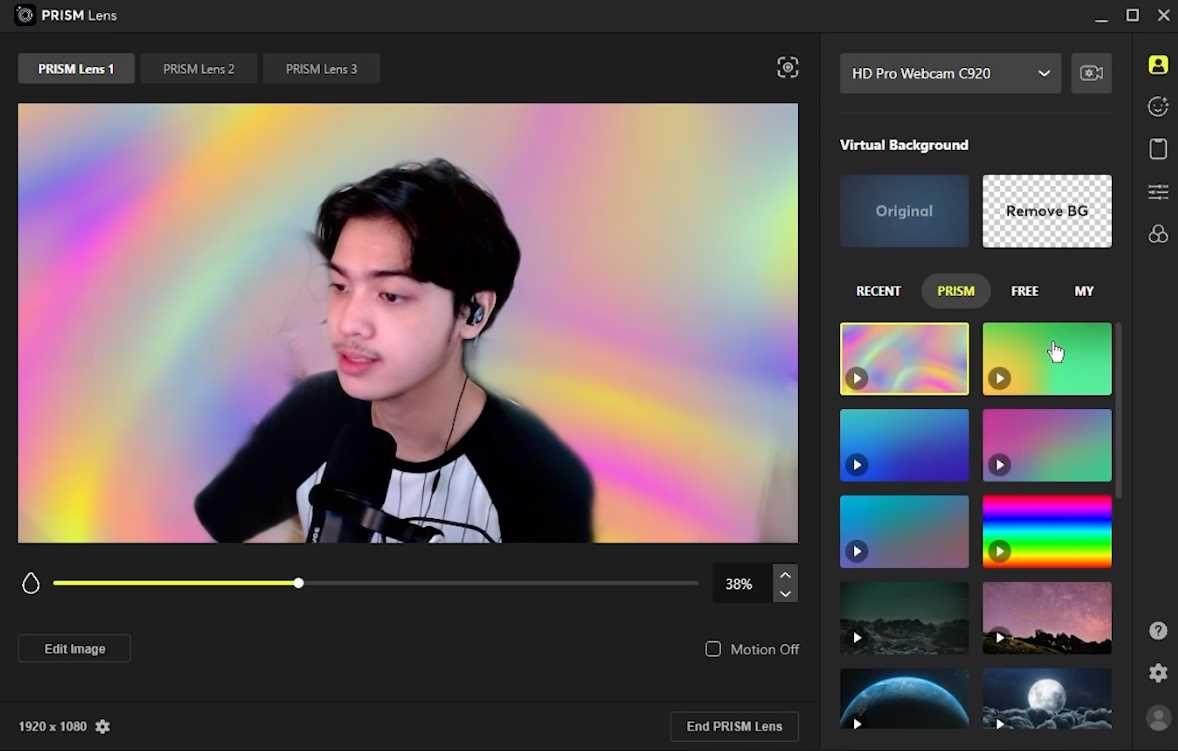The height and width of the screenshot is (751, 1178).
Task: Open the FREE backgrounds tab
Action: [x=1024, y=291]
